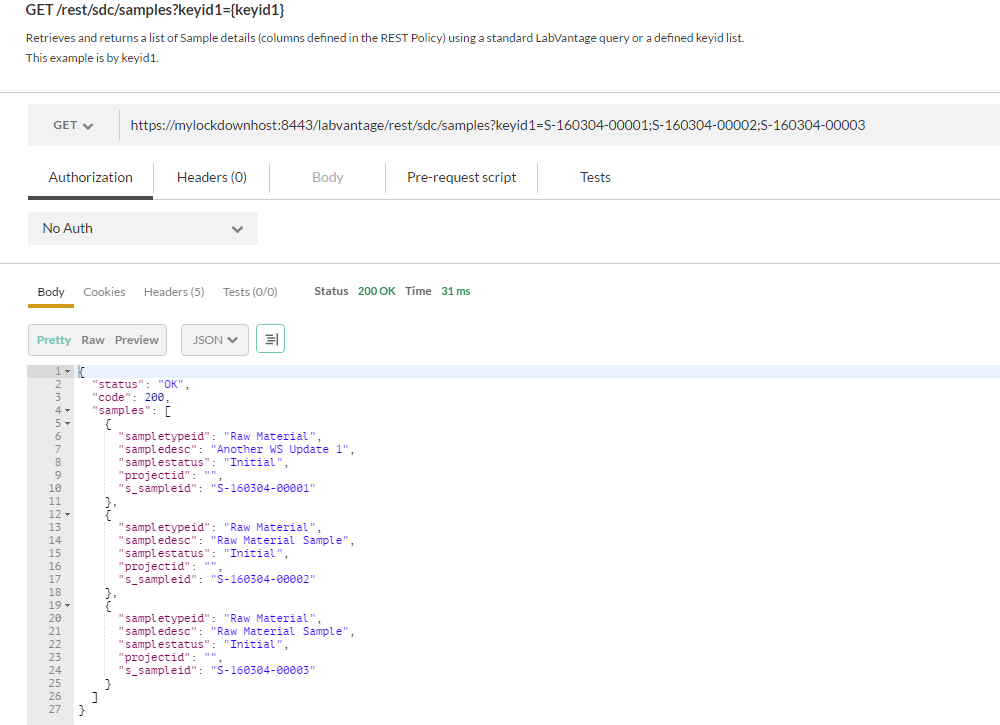
Task: Open the request Body tab
Action: click(328, 177)
